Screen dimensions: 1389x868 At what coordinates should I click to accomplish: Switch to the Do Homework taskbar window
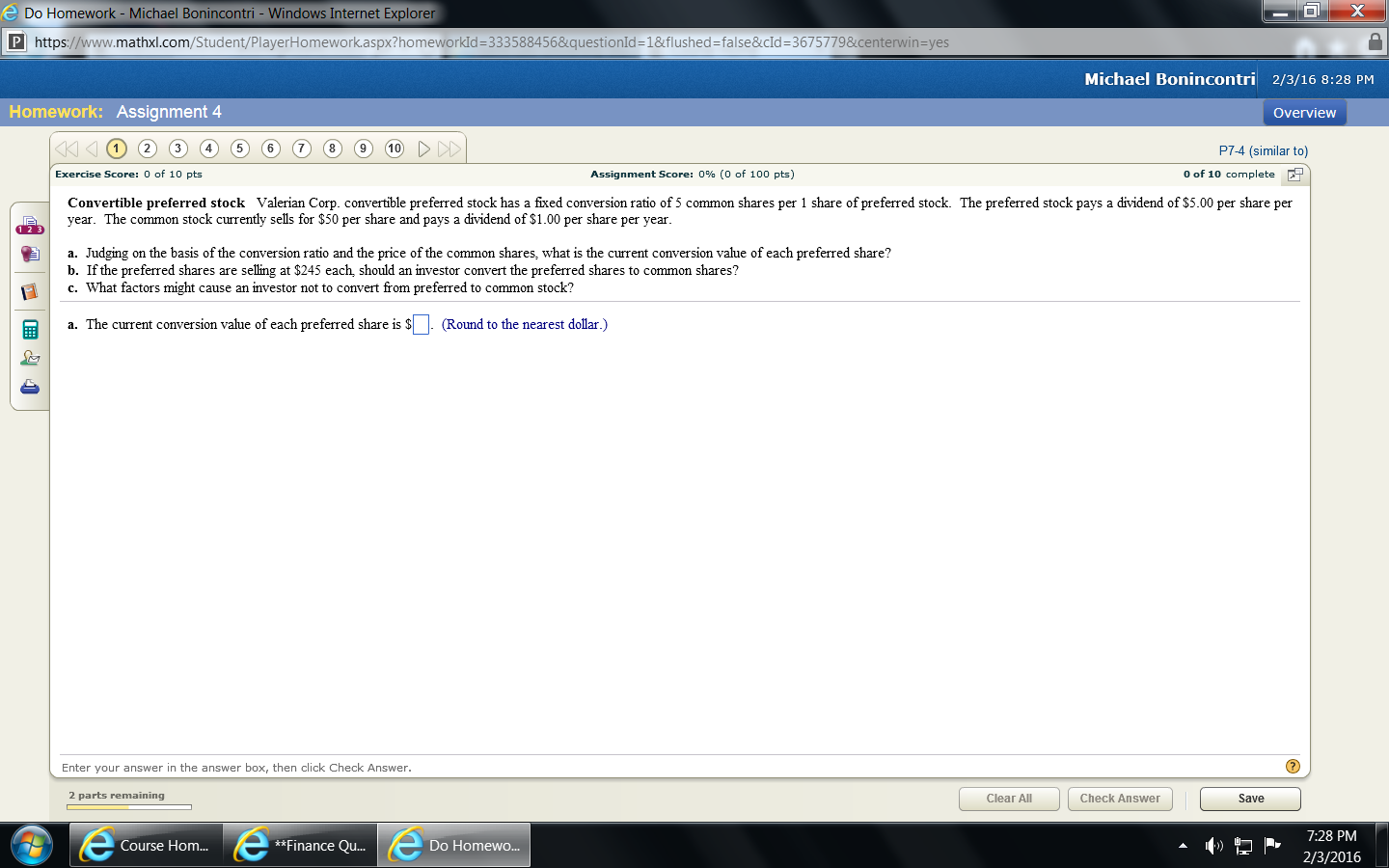453,845
